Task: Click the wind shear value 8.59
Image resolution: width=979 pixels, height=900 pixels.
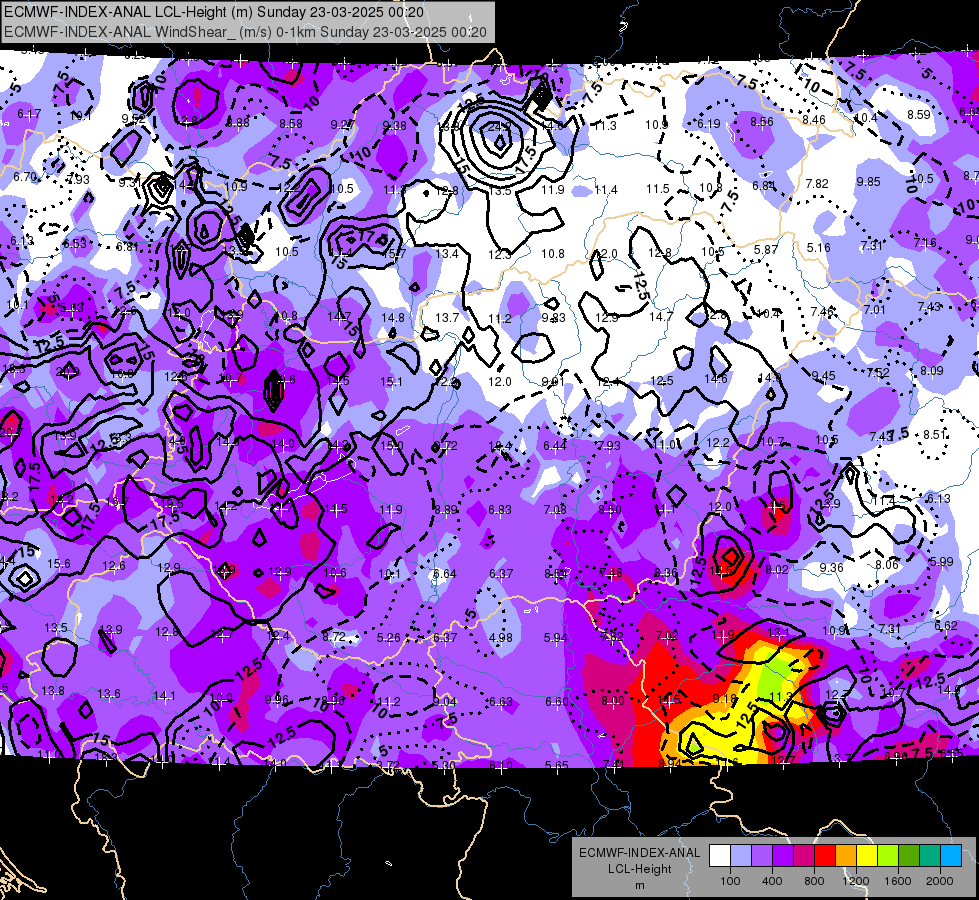Action: [x=919, y=114]
